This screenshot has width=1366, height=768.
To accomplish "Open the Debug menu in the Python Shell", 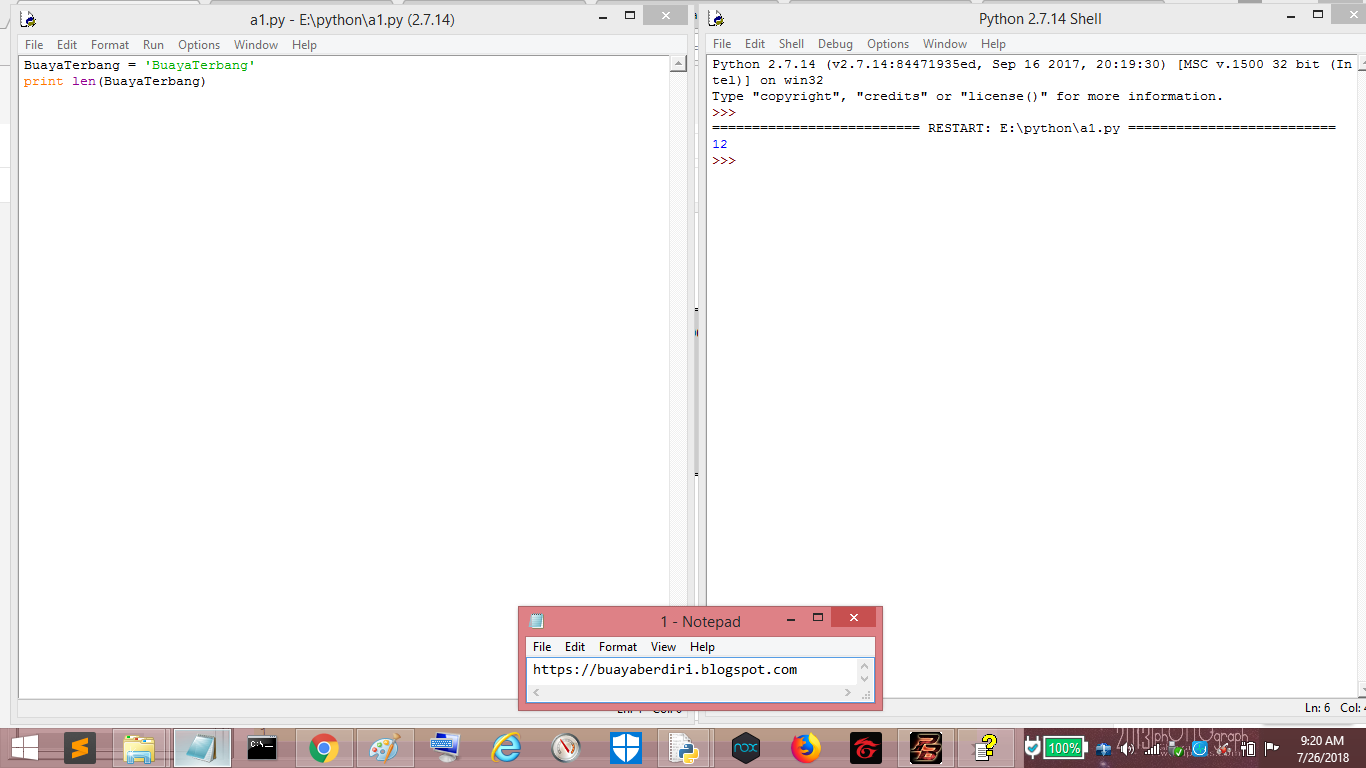I will click(835, 43).
